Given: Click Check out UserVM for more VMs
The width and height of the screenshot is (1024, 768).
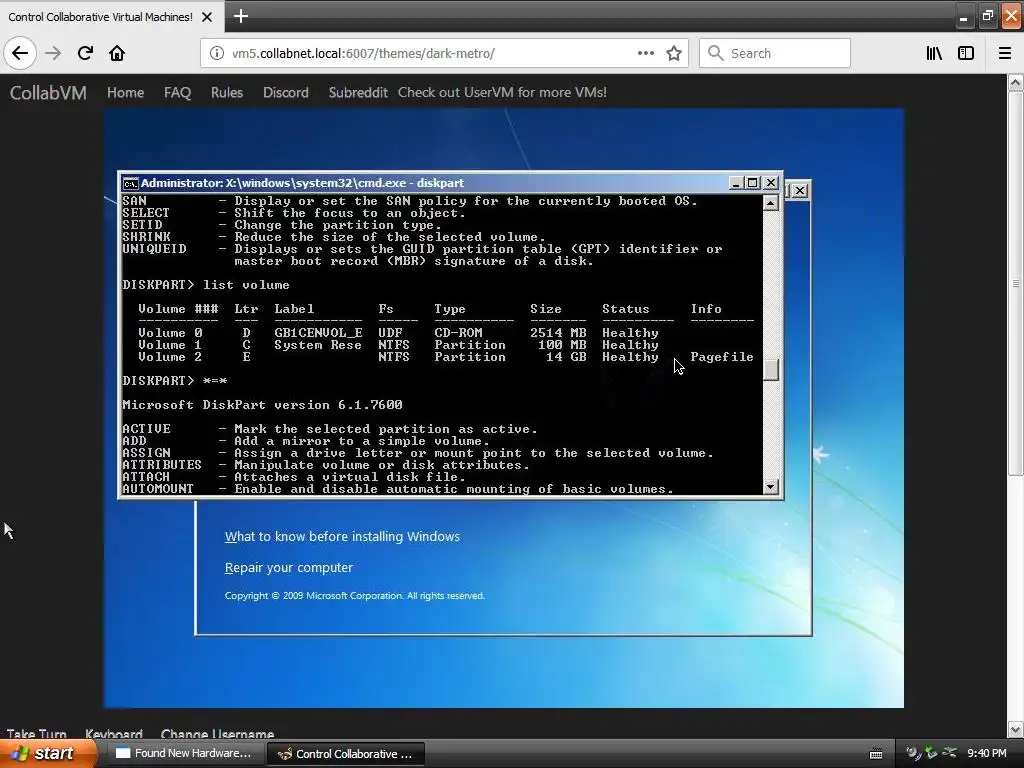Looking at the screenshot, I should (x=502, y=92).
